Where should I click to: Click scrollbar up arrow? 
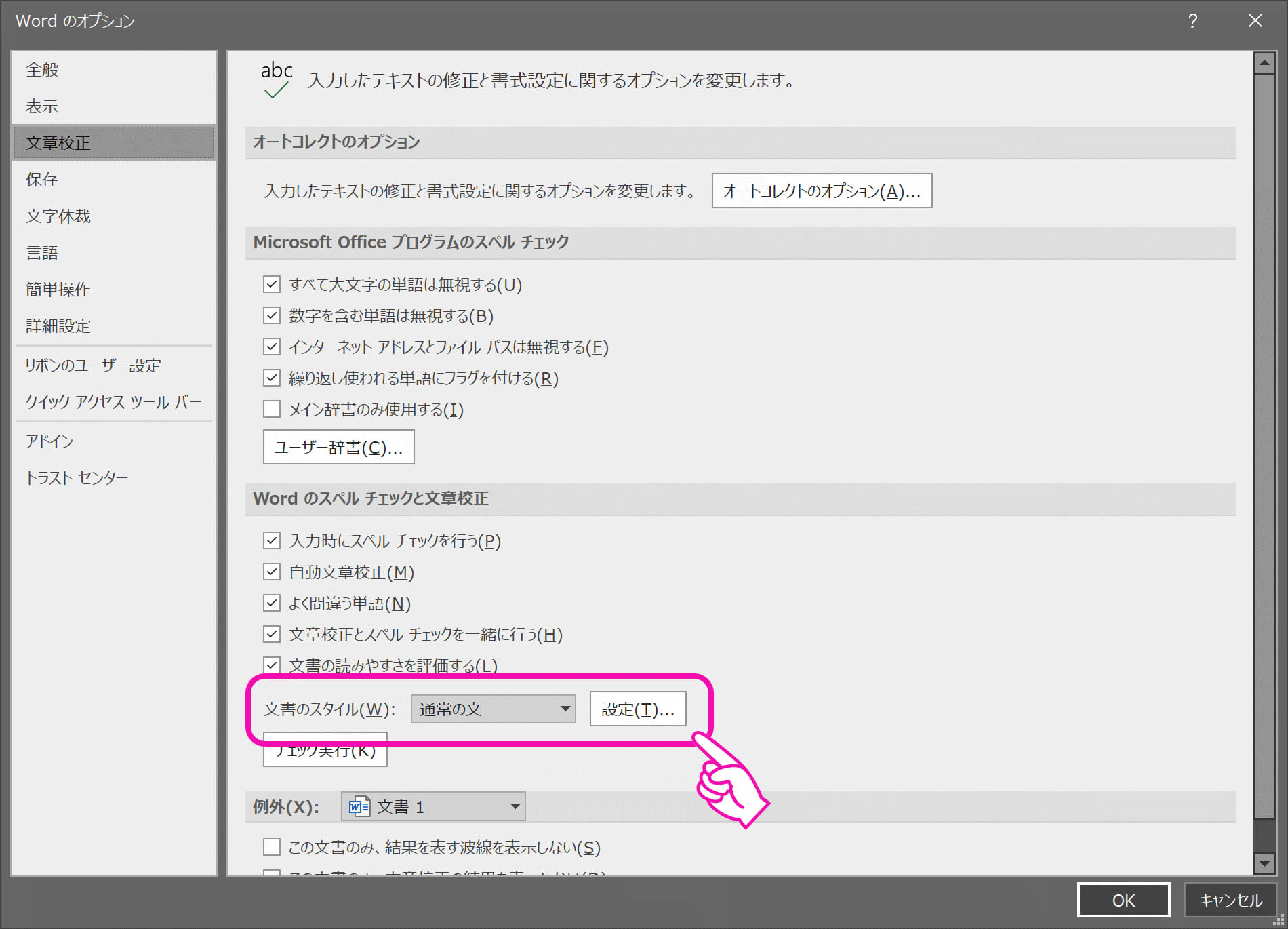[x=1264, y=63]
